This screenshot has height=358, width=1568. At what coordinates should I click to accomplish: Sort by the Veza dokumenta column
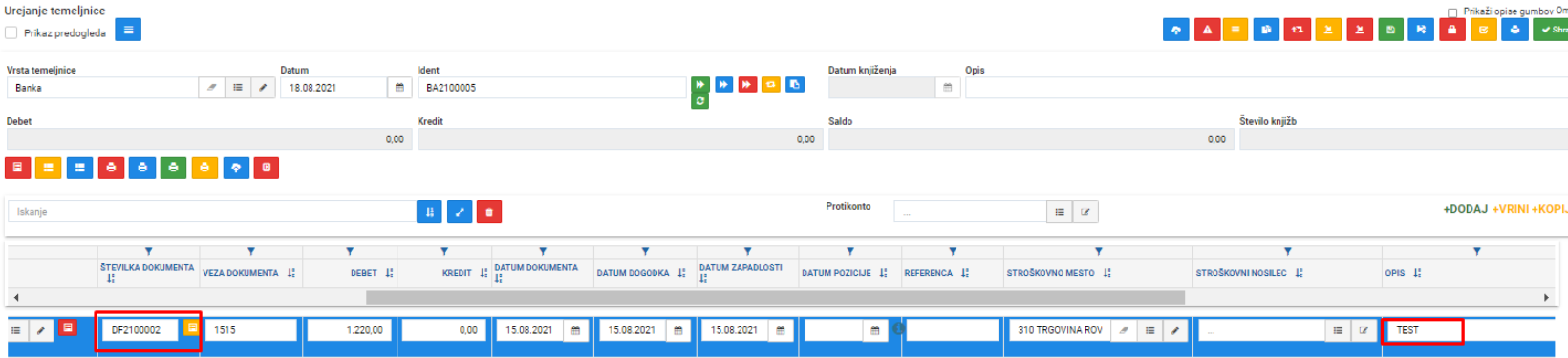pyautogui.click(x=291, y=273)
